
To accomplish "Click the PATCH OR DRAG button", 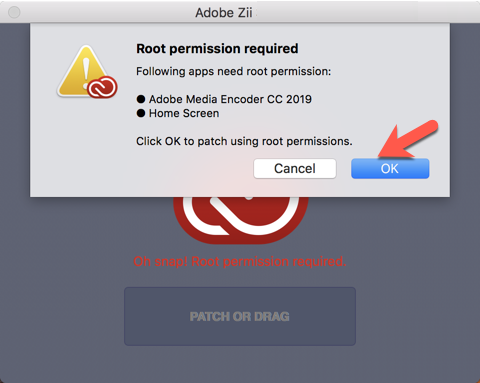I will click(240, 316).
